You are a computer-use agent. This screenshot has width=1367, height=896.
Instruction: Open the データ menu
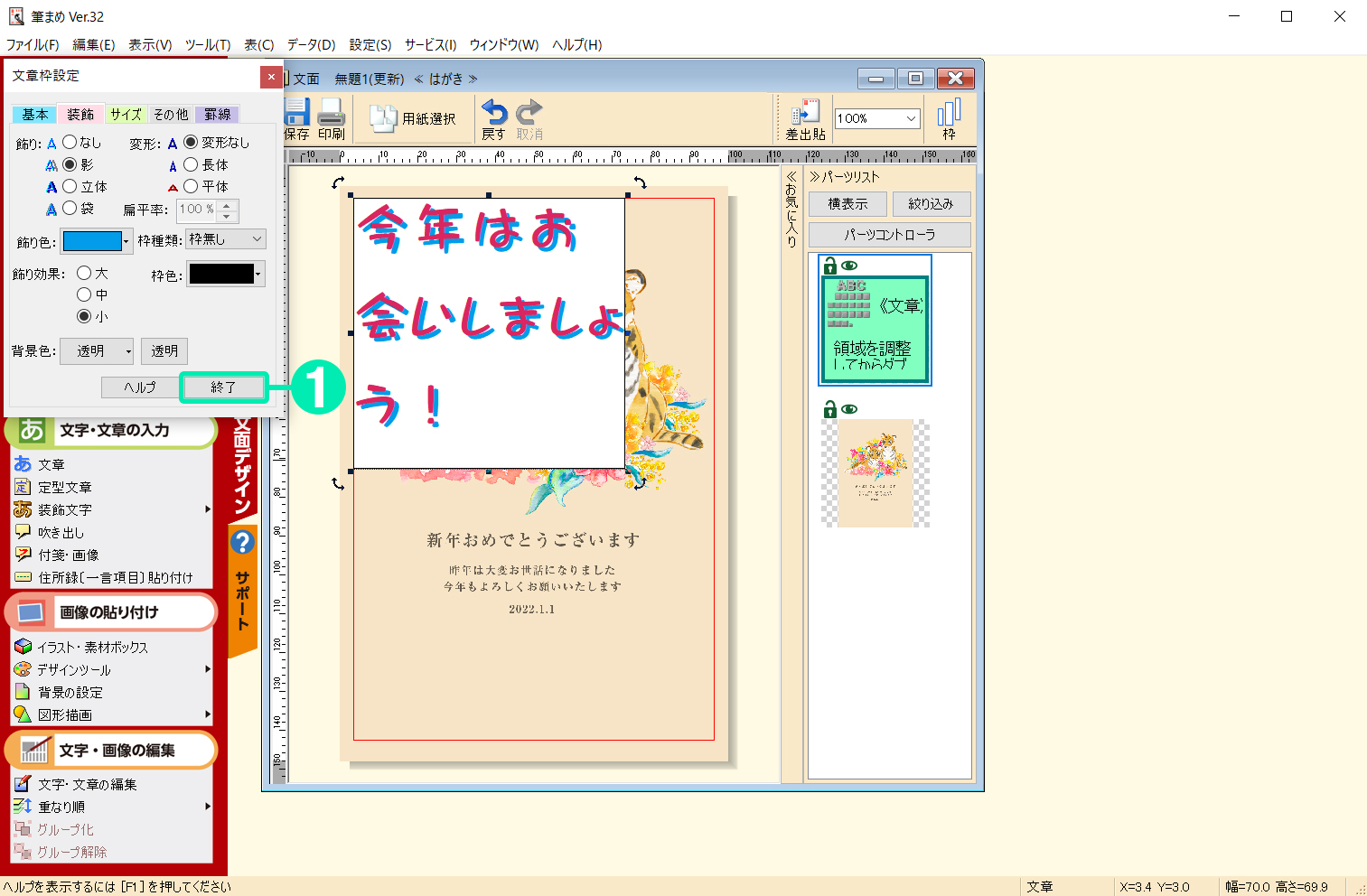pyautogui.click(x=311, y=44)
